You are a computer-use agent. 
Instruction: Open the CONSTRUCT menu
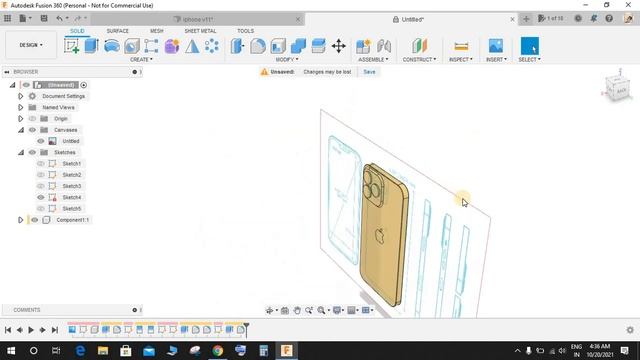[x=419, y=60]
